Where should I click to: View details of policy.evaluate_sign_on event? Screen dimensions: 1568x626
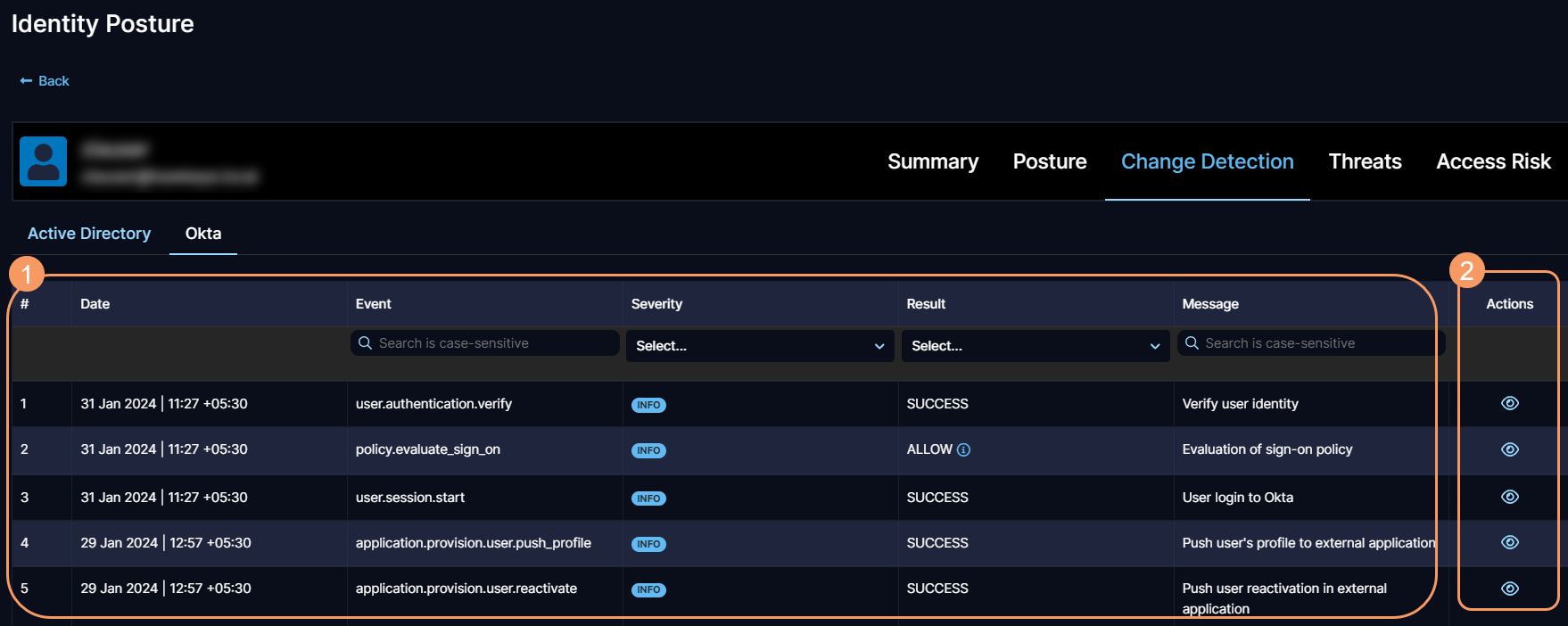pyautogui.click(x=1509, y=449)
